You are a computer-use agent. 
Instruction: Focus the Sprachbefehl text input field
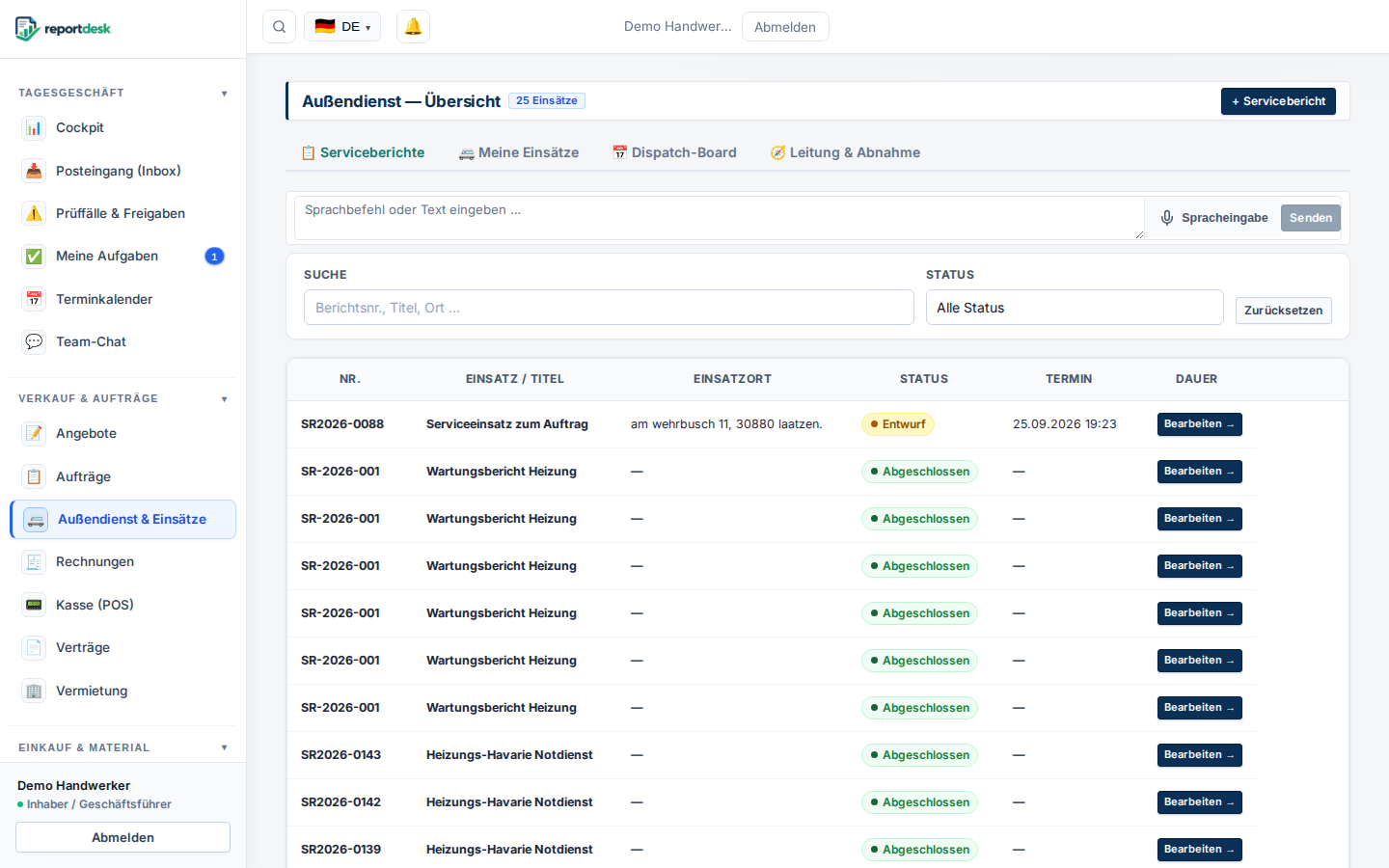point(720,218)
